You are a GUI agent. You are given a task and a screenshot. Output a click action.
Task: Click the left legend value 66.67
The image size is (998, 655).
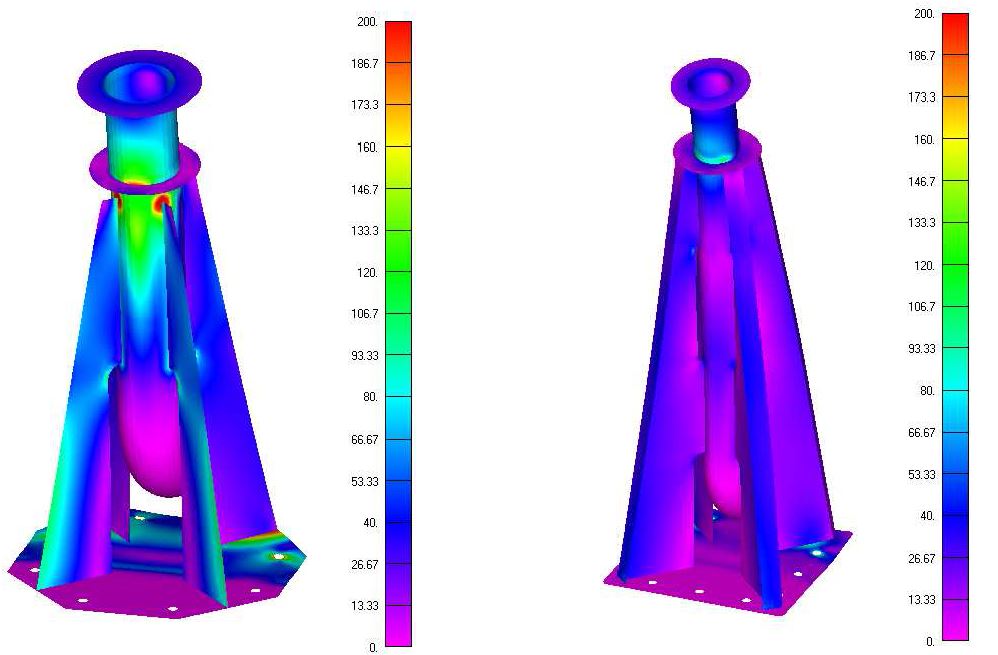364,439
